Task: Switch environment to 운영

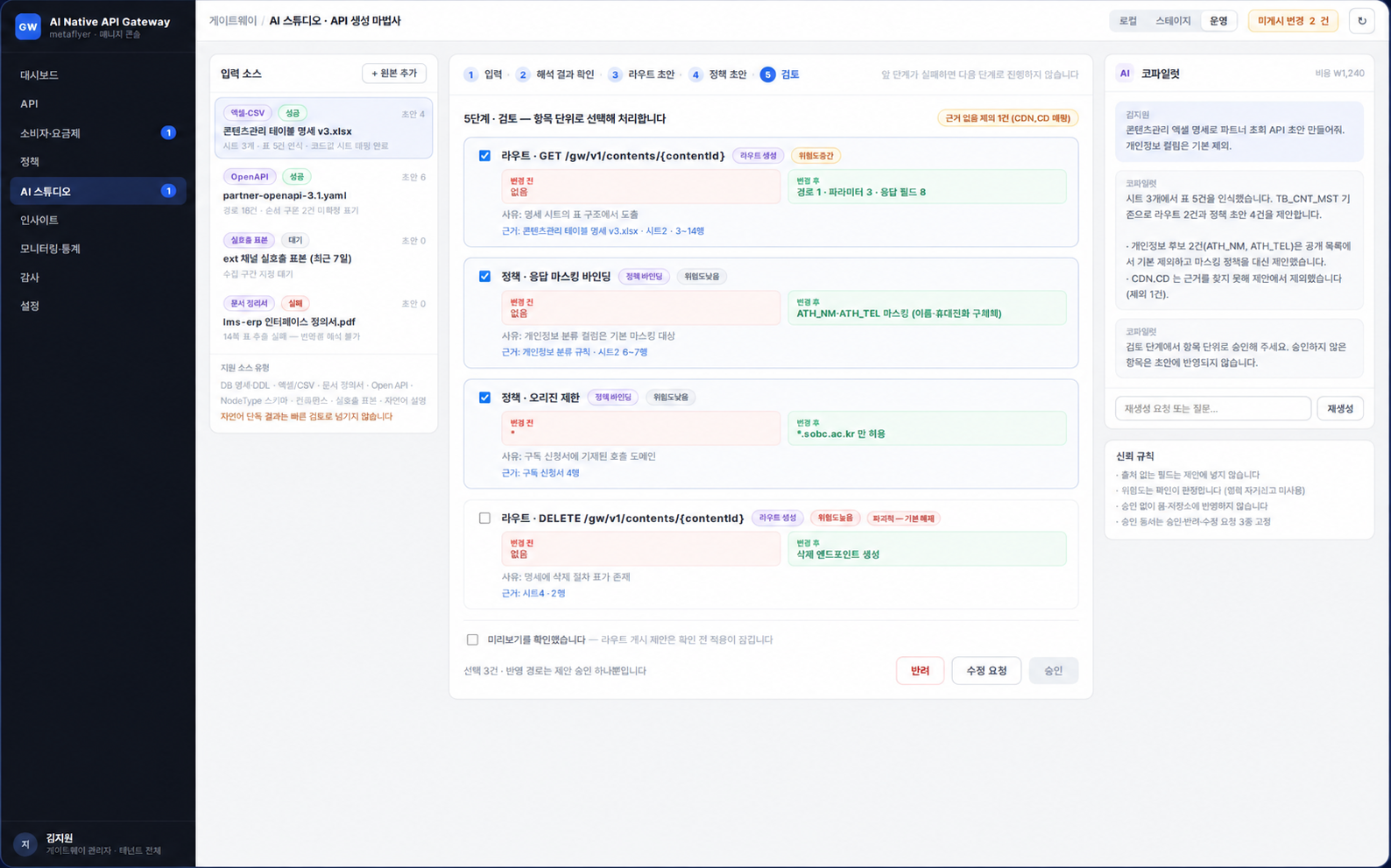Action: tap(1218, 21)
